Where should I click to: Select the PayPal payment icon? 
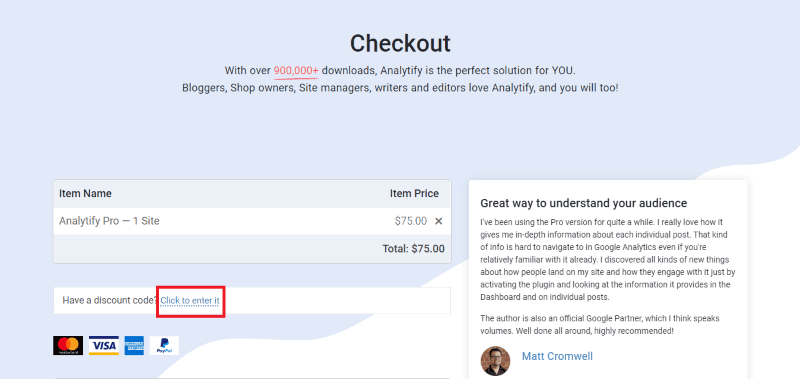[164, 345]
